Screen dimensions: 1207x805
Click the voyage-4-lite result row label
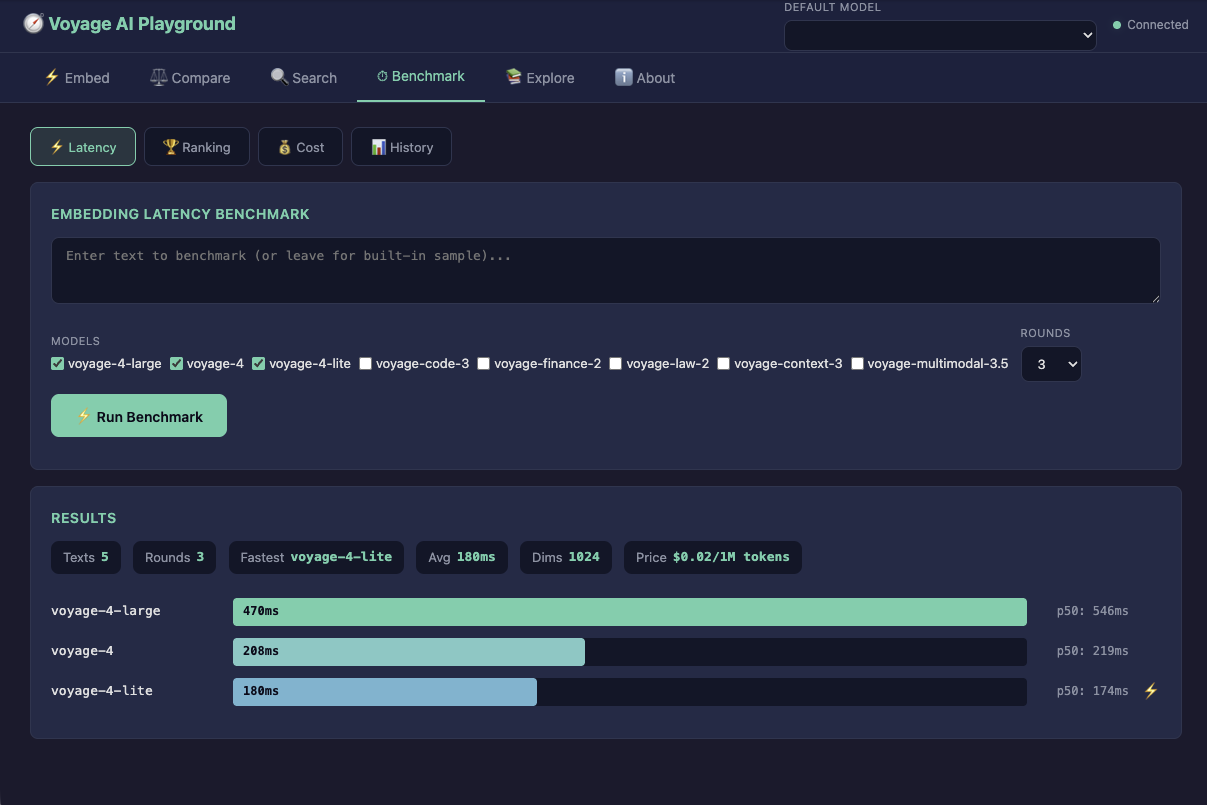point(102,691)
